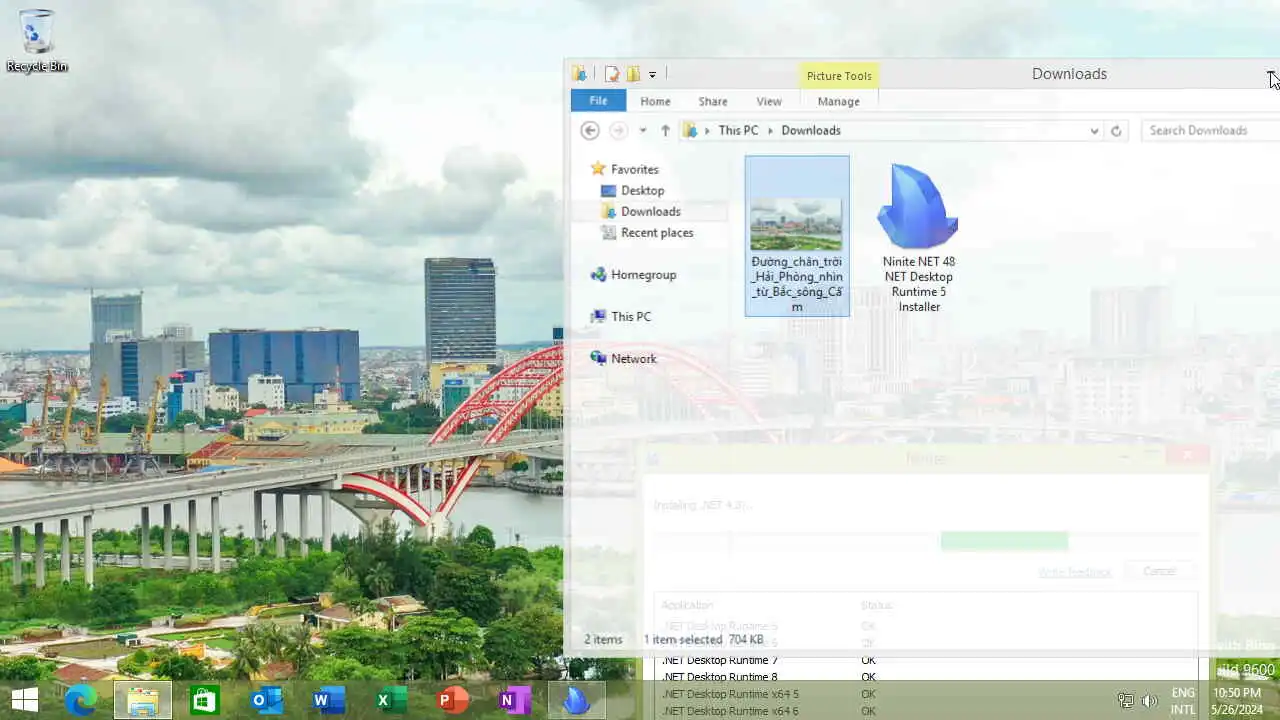Viewport: 1280px width, 720px height.
Task: Launch Microsoft Edge from taskbar
Action: point(81,700)
